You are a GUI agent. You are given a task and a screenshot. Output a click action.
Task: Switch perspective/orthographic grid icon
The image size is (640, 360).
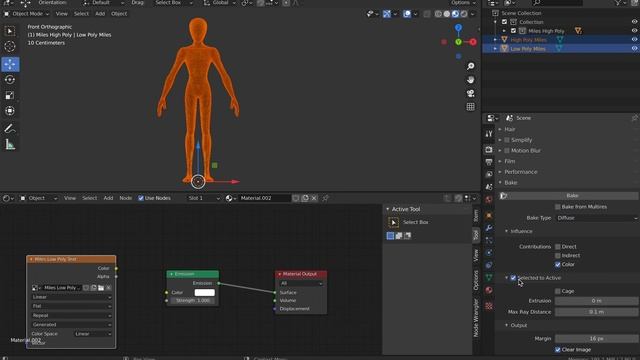[470, 107]
